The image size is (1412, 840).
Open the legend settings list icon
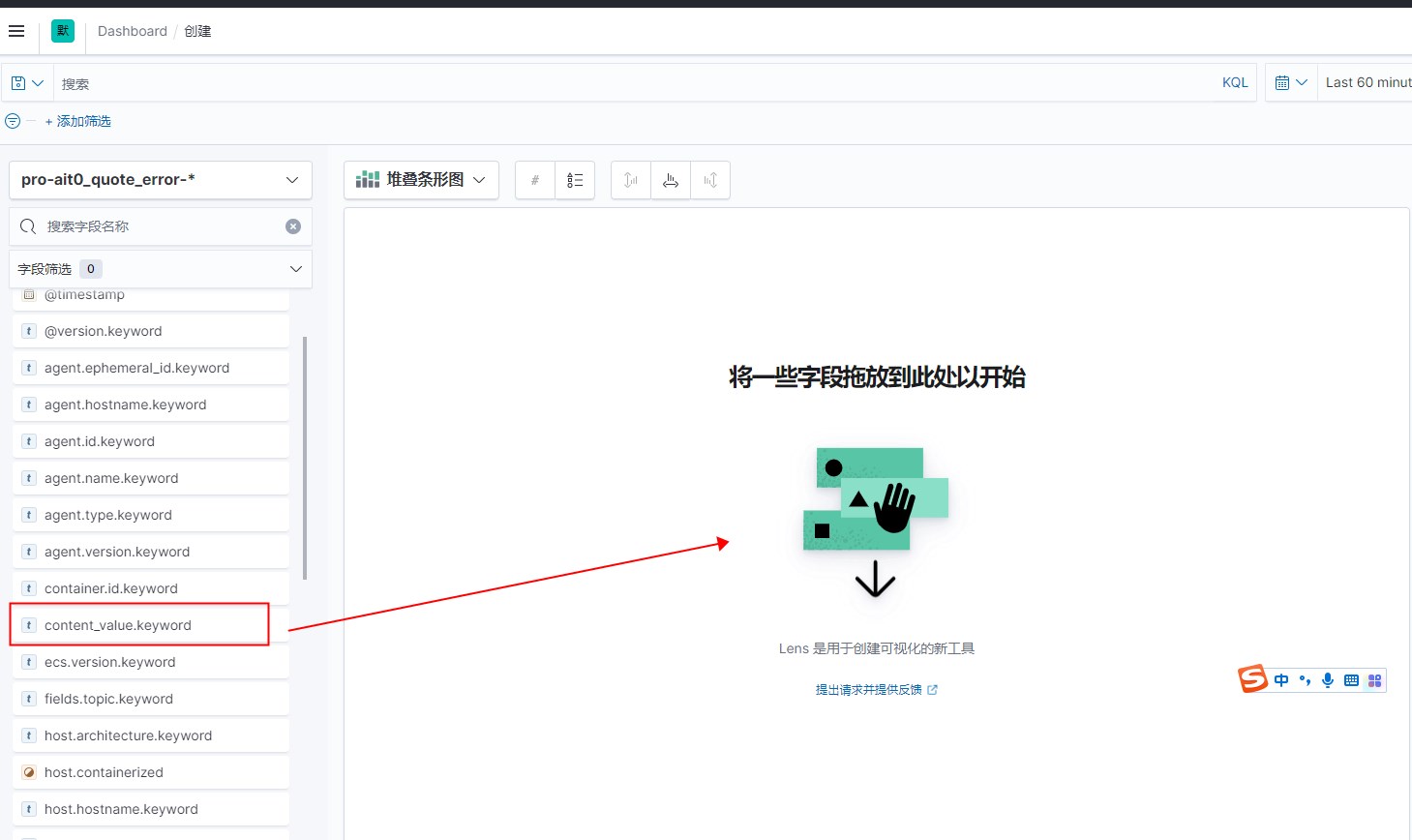(575, 180)
